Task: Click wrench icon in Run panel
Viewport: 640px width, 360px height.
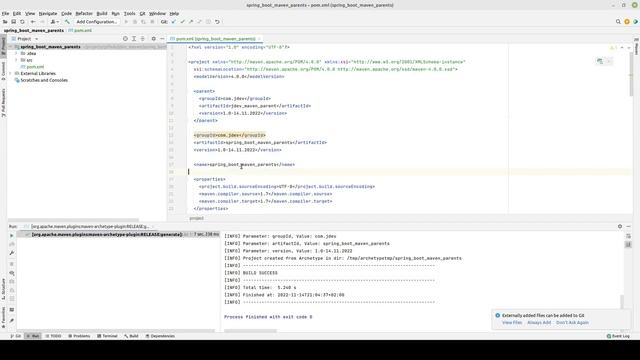Action: coord(11,253)
